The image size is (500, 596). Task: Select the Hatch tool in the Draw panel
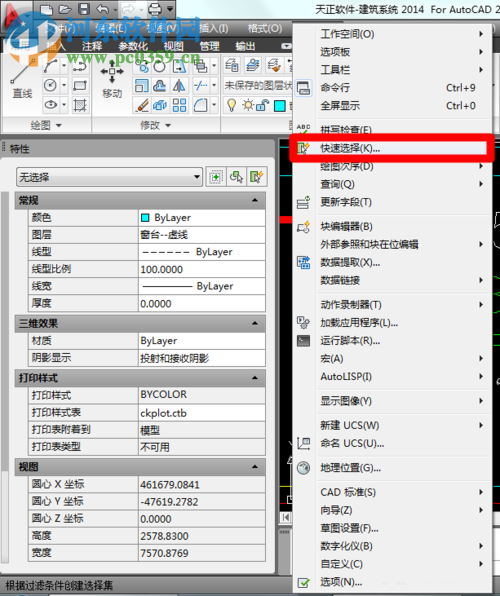(x=80, y=105)
